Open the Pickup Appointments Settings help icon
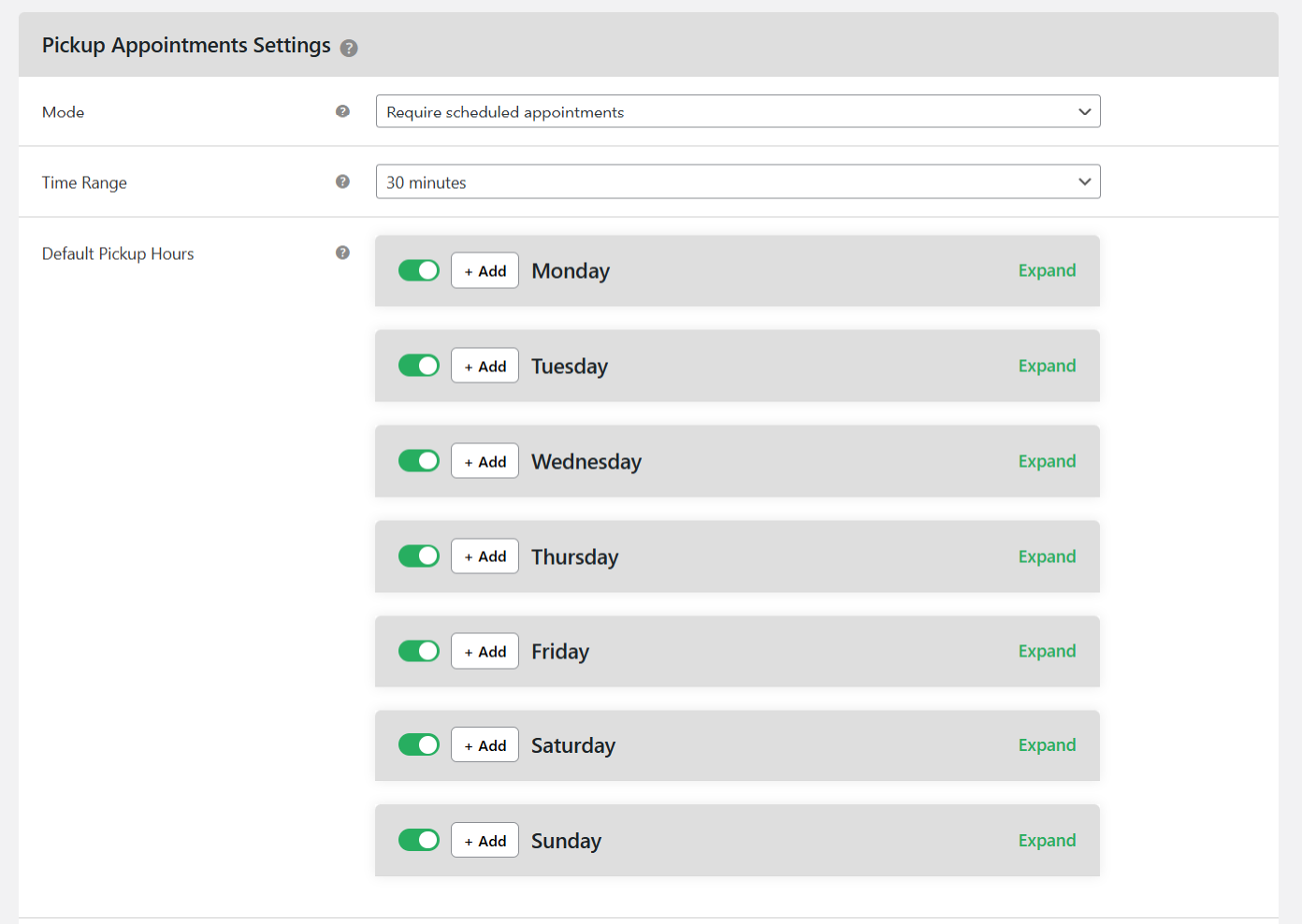1302x924 pixels. coord(349,47)
